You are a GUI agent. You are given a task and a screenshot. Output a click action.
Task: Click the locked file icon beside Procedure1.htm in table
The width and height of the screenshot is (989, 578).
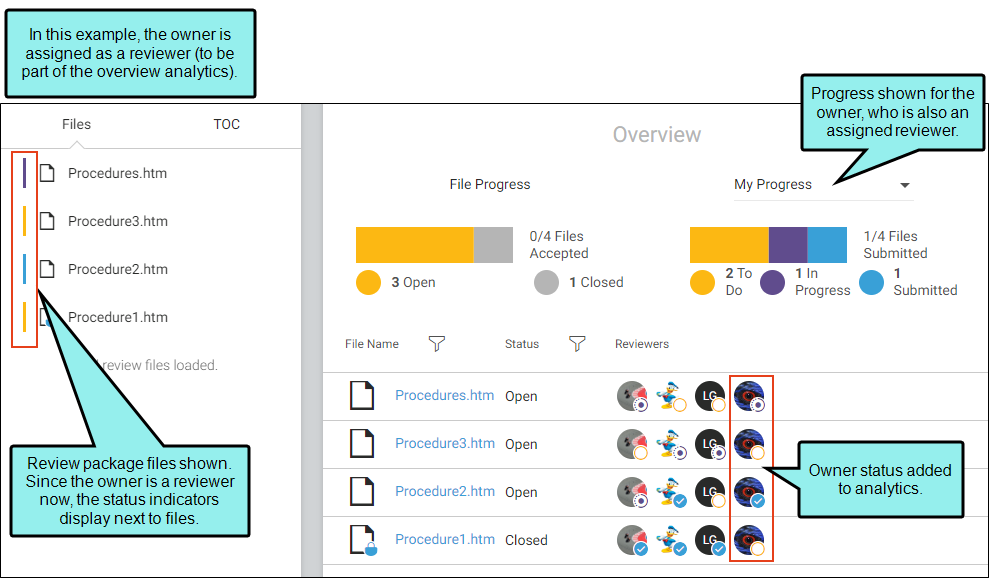[x=363, y=540]
